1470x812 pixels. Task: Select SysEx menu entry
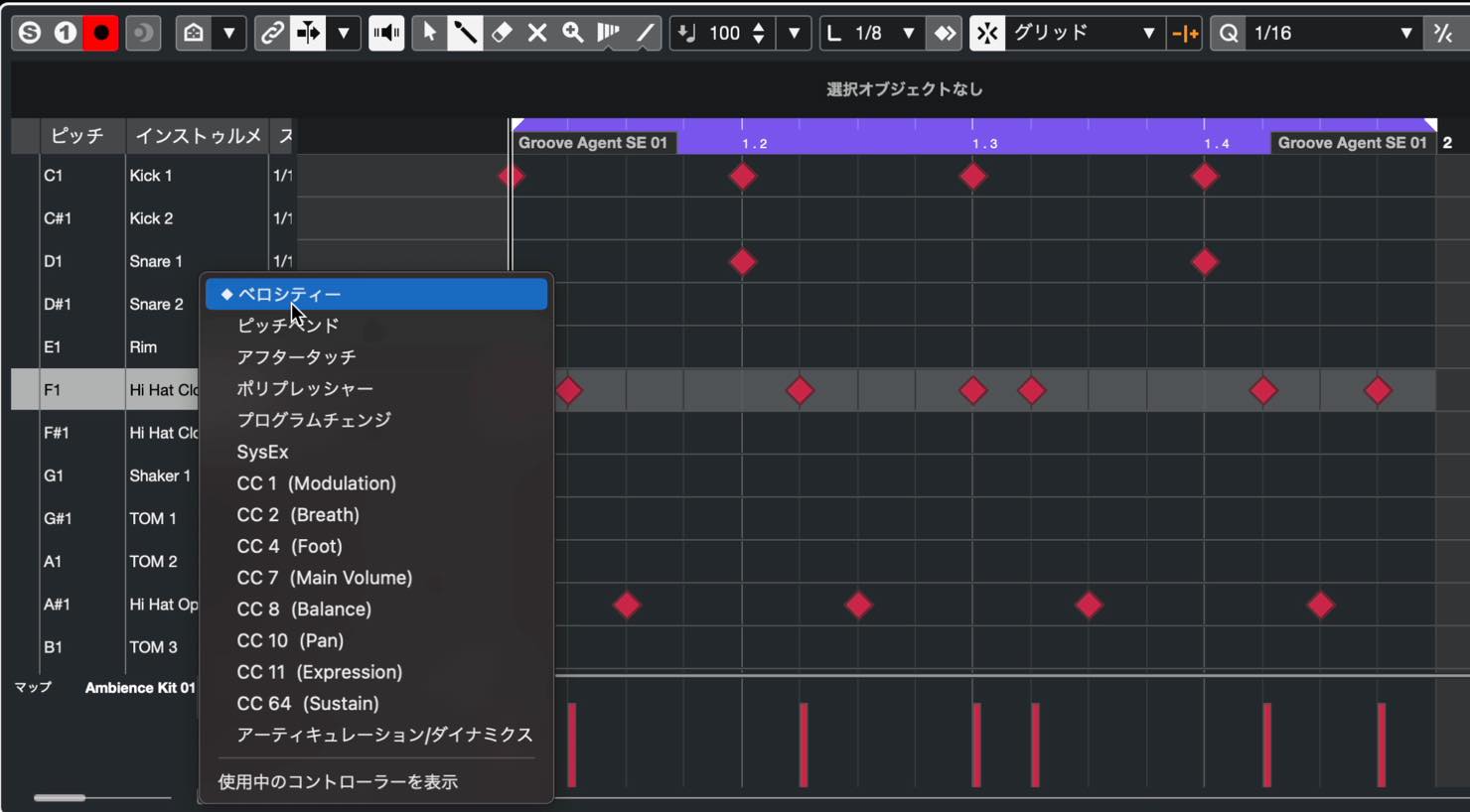376,452
